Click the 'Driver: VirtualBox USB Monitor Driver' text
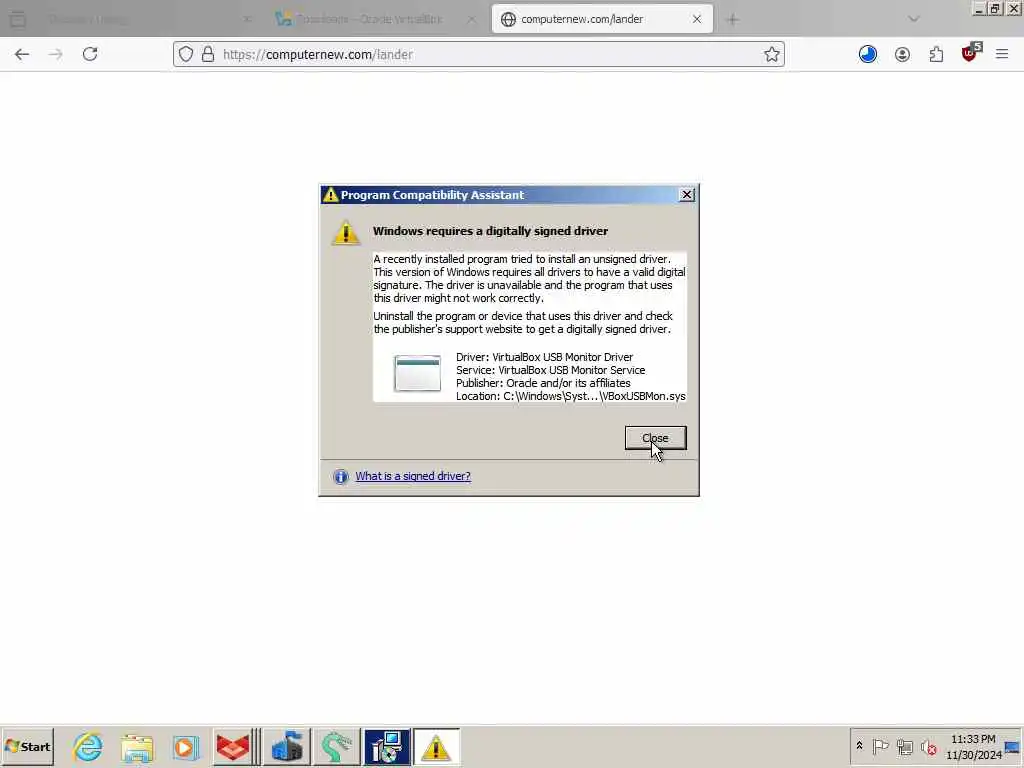 coord(545,357)
